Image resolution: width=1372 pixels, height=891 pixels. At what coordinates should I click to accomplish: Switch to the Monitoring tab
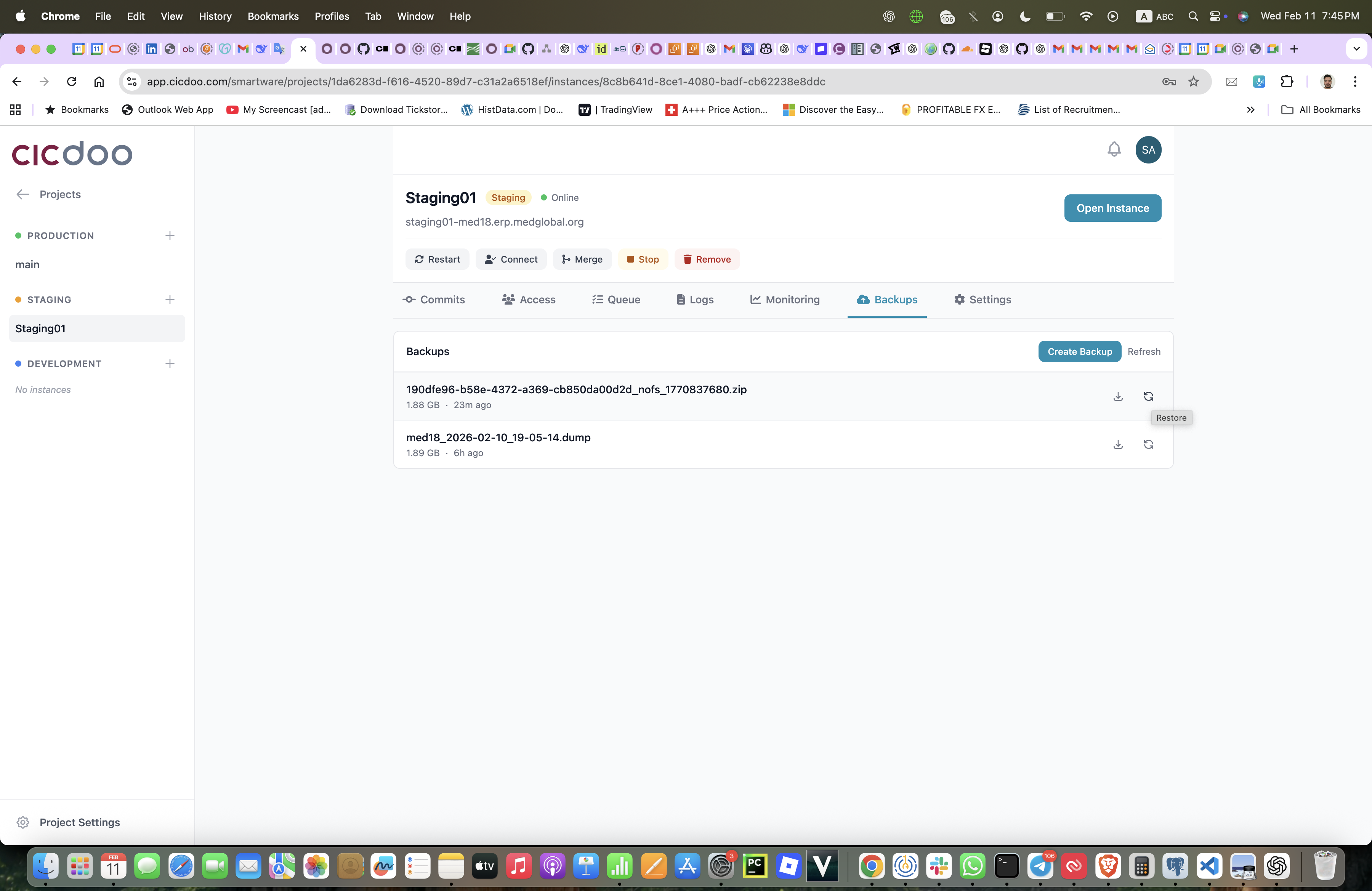(x=785, y=300)
